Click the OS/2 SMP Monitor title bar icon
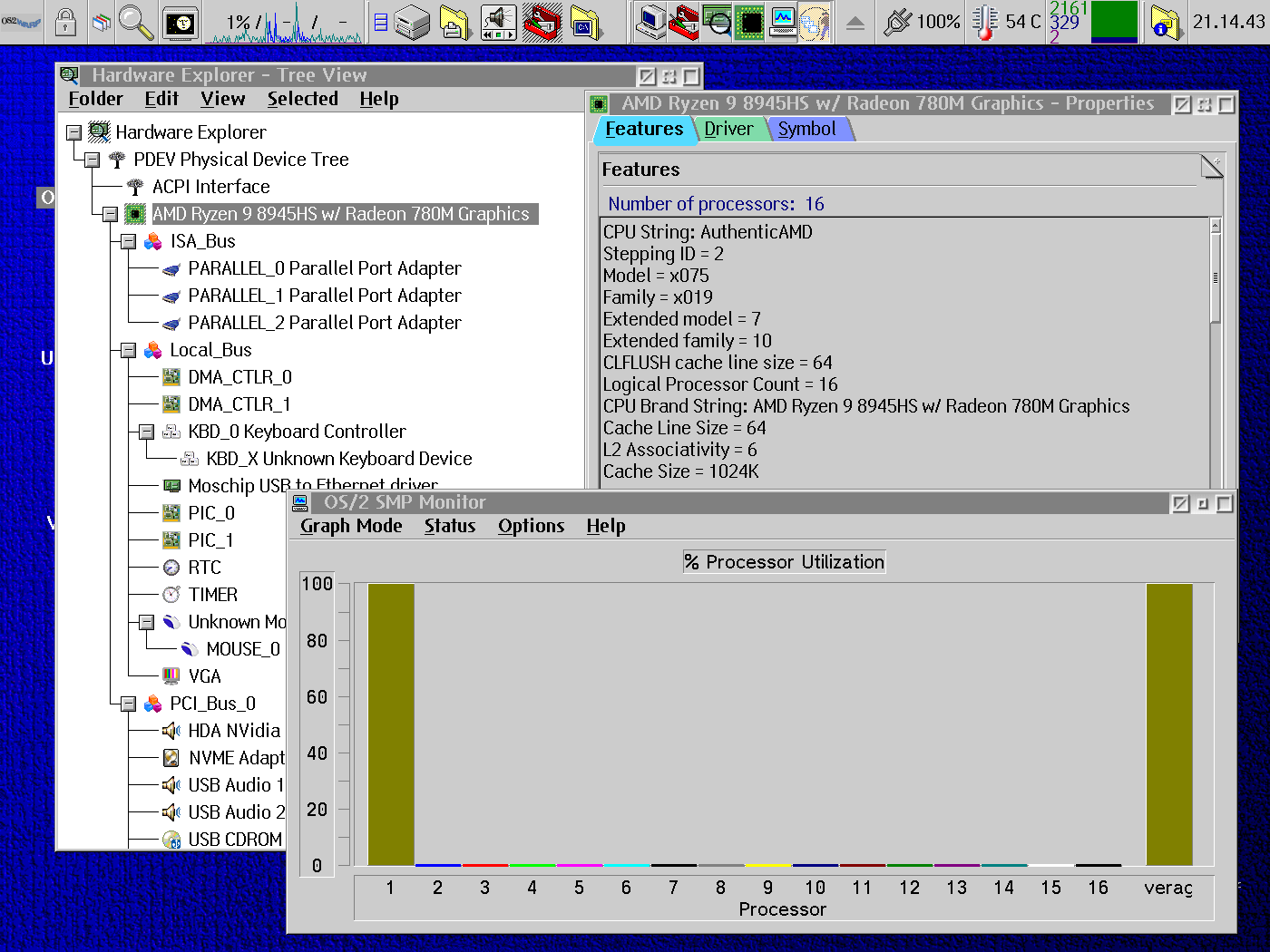1270x952 pixels. tap(301, 502)
